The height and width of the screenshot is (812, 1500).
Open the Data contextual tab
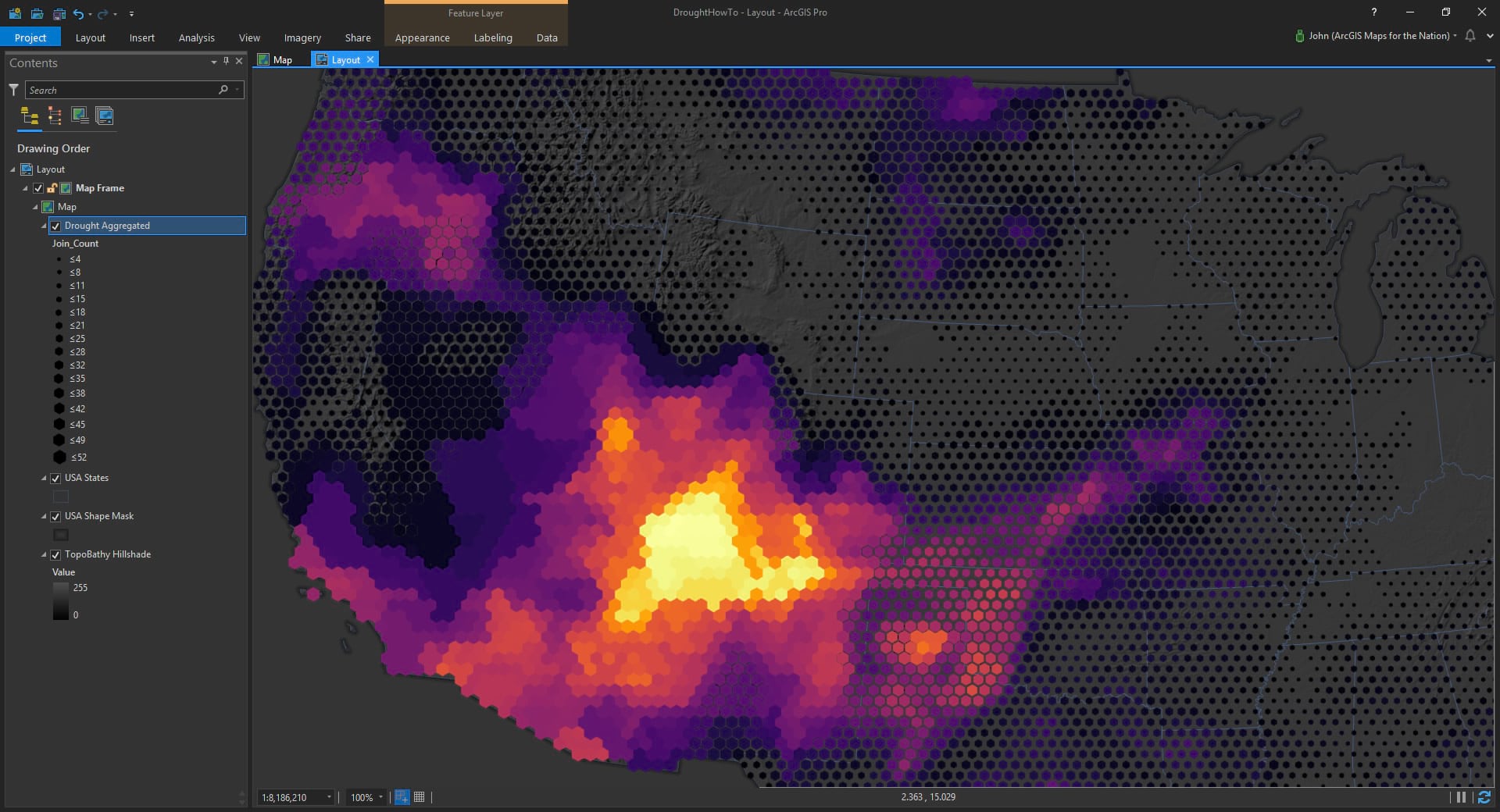547,37
